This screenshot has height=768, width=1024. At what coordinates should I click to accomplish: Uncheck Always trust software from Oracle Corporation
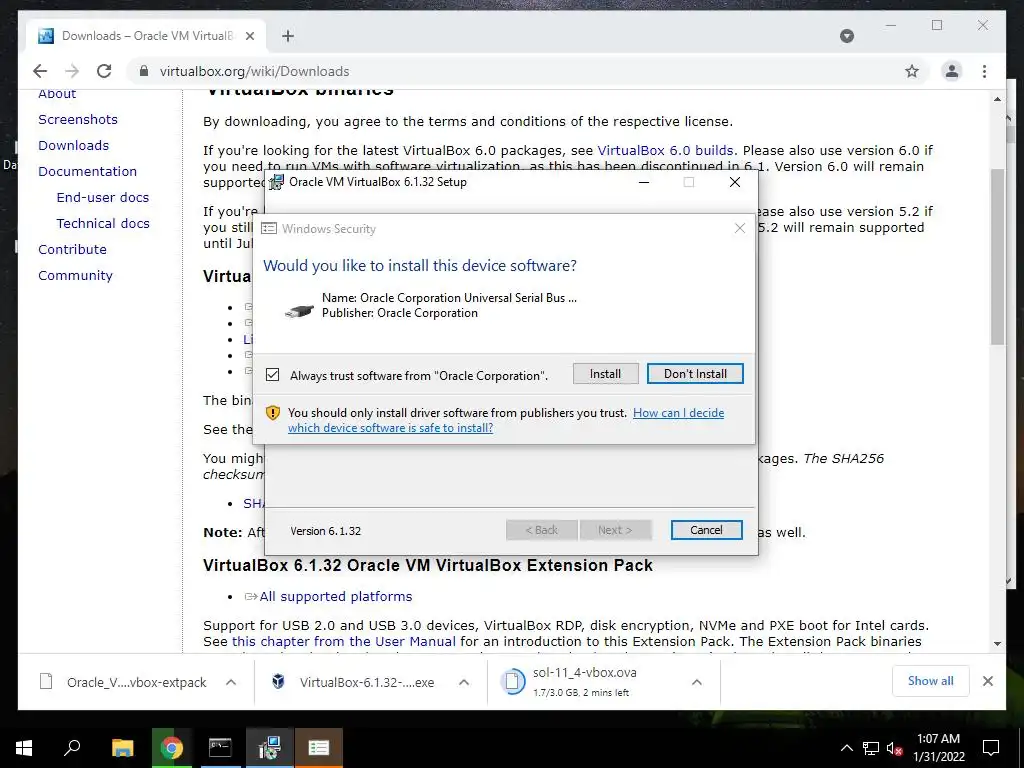(272, 375)
